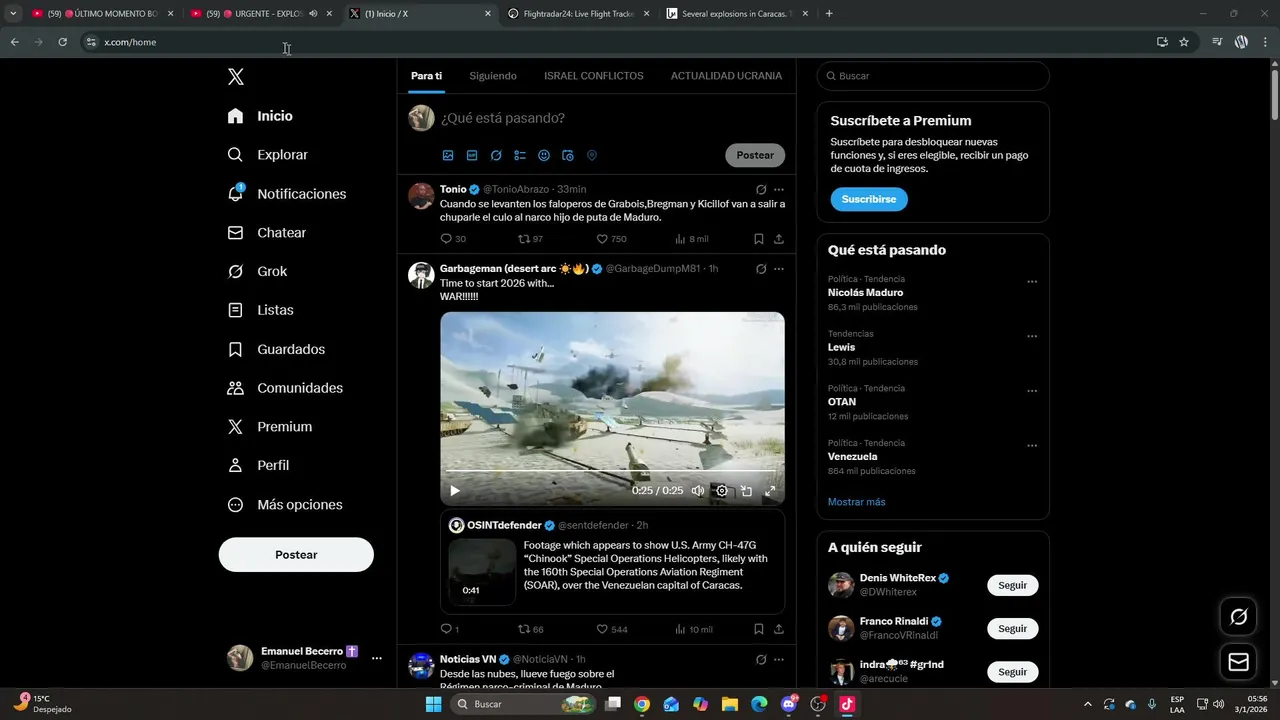Select the Para ti tab

426,76
